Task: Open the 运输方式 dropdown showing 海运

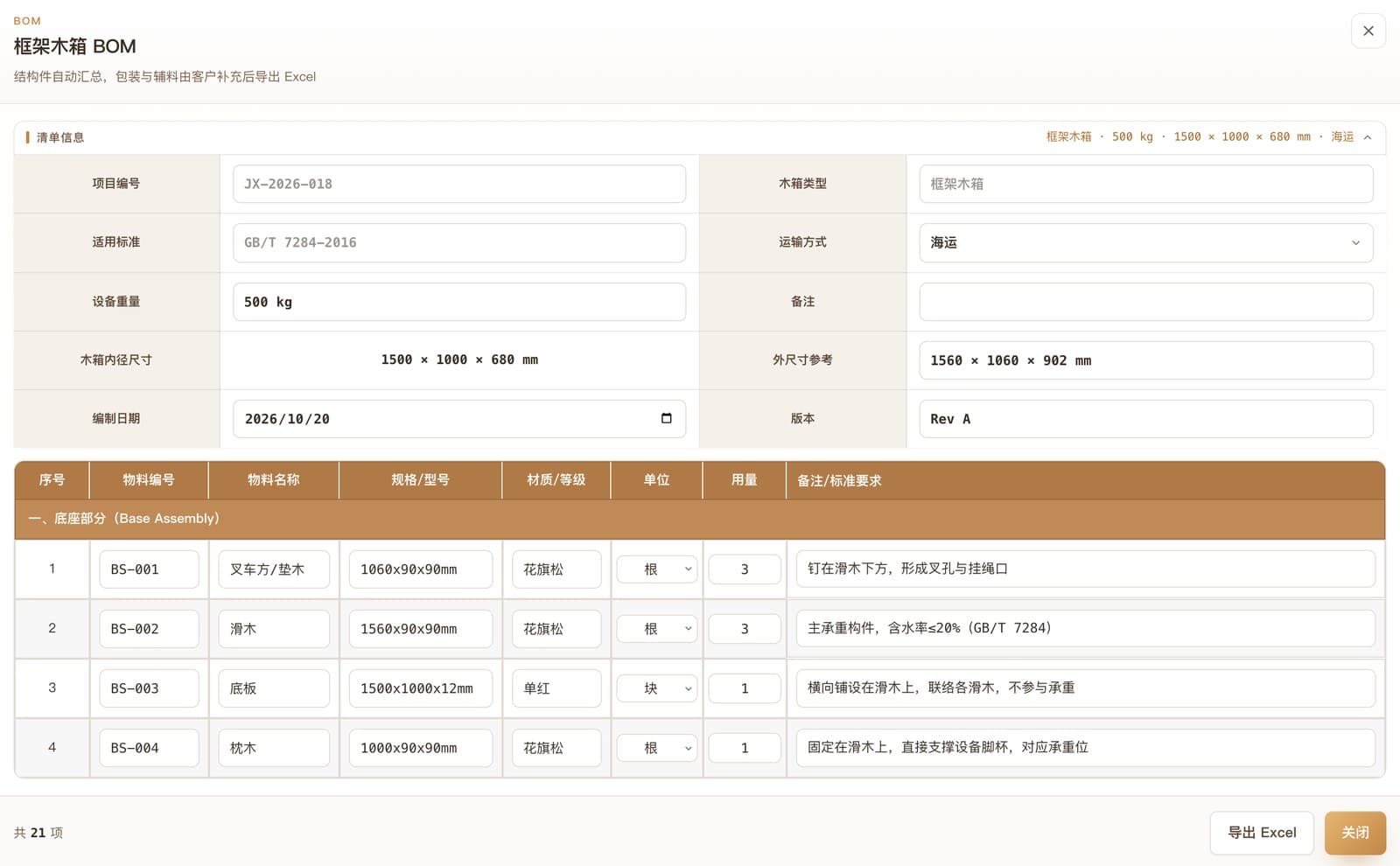Action: (x=1145, y=242)
